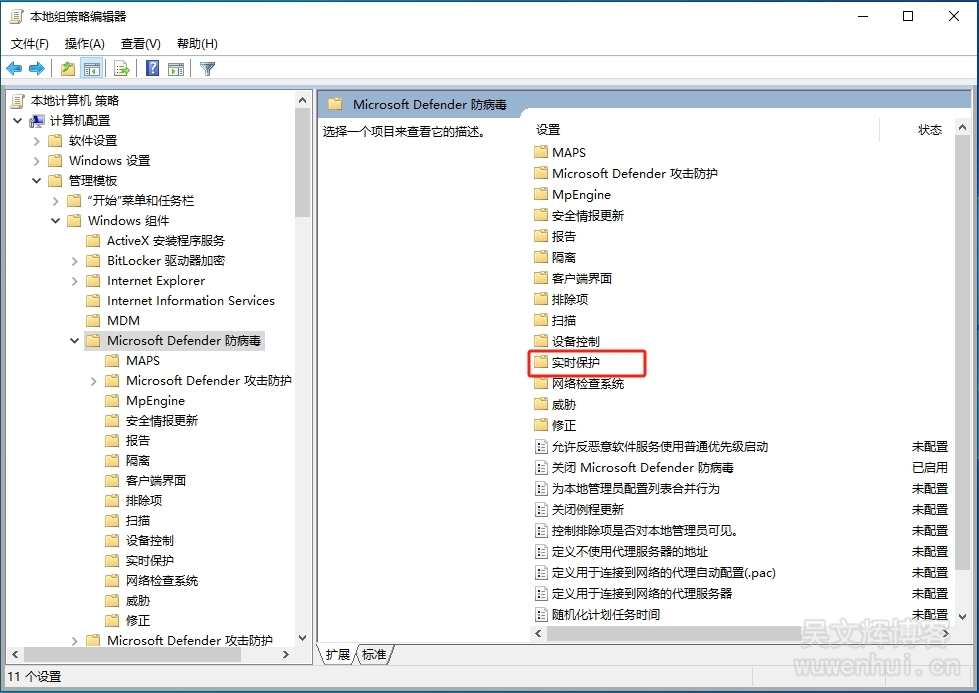Toggle the show/hide console tree icon
Viewport: 979px width, 693px height.
coord(92,68)
